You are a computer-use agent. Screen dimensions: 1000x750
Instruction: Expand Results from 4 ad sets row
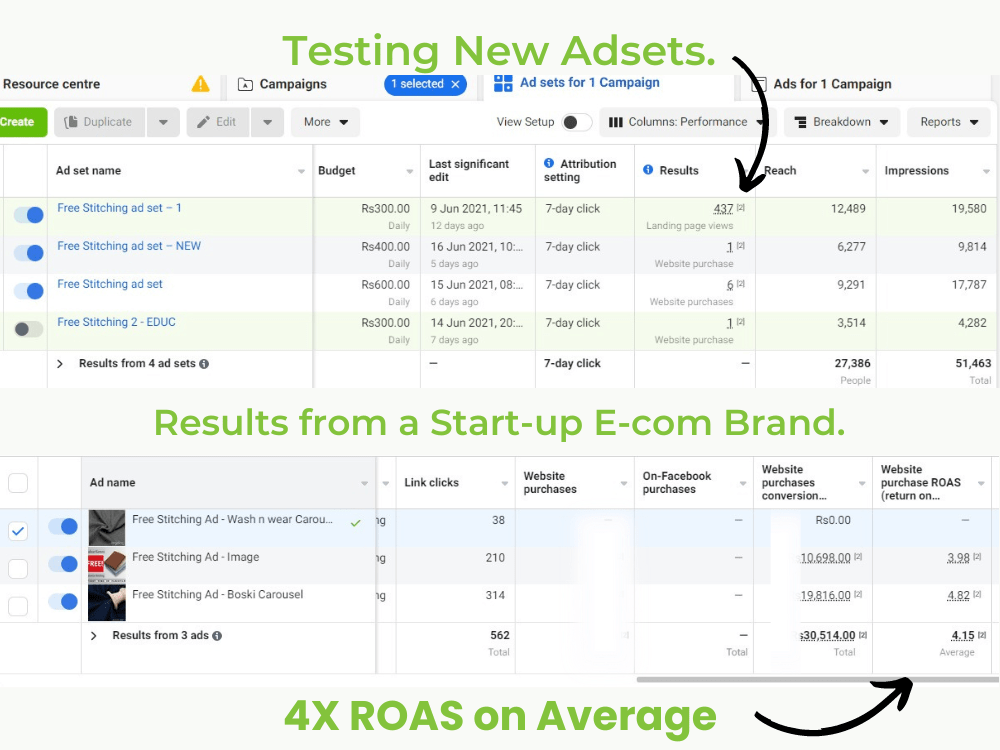click(60, 364)
